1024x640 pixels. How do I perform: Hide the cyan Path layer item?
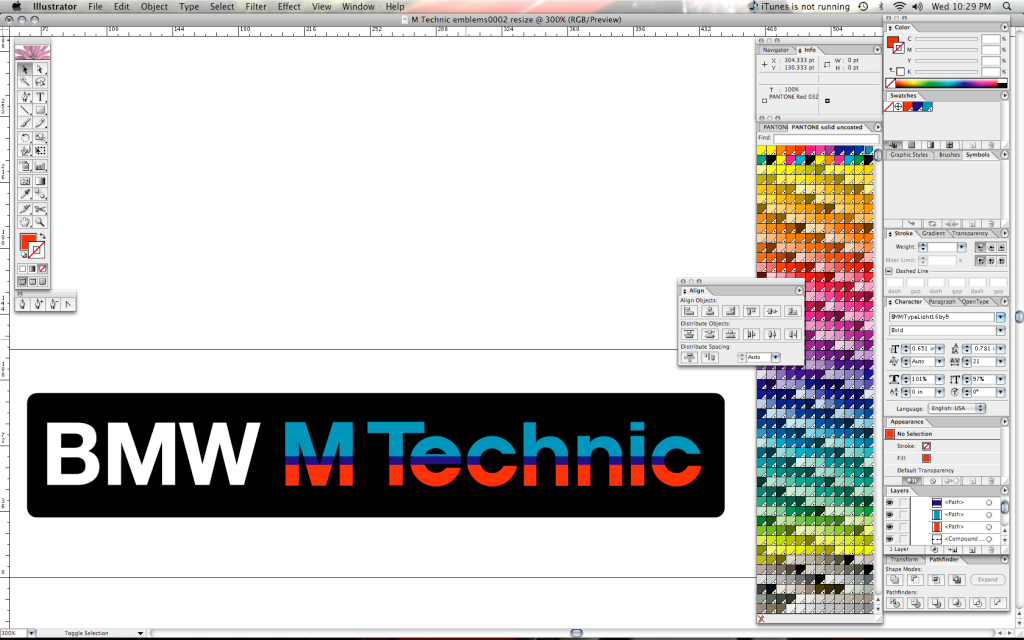(889, 515)
